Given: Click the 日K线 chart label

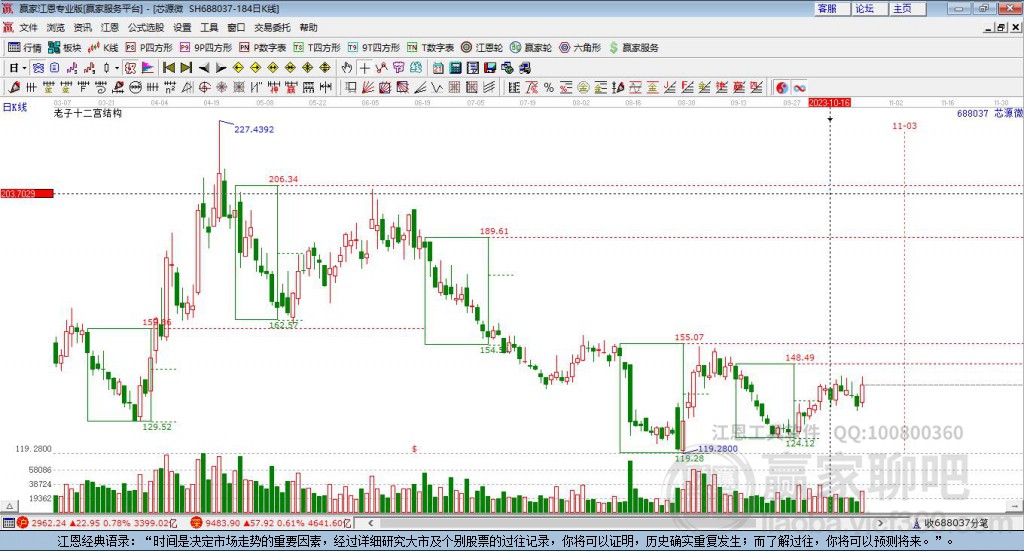Looking at the screenshot, I should (x=15, y=108).
